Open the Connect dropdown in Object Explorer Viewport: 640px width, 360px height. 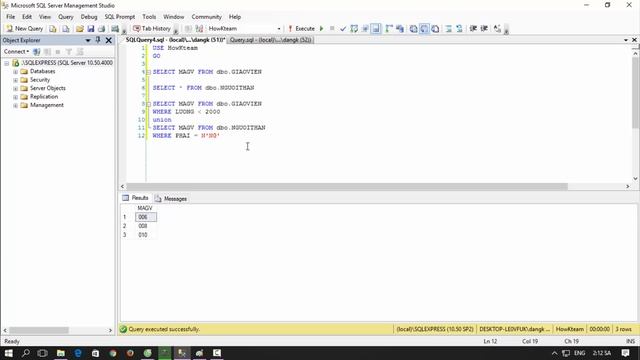[x=16, y=51]
